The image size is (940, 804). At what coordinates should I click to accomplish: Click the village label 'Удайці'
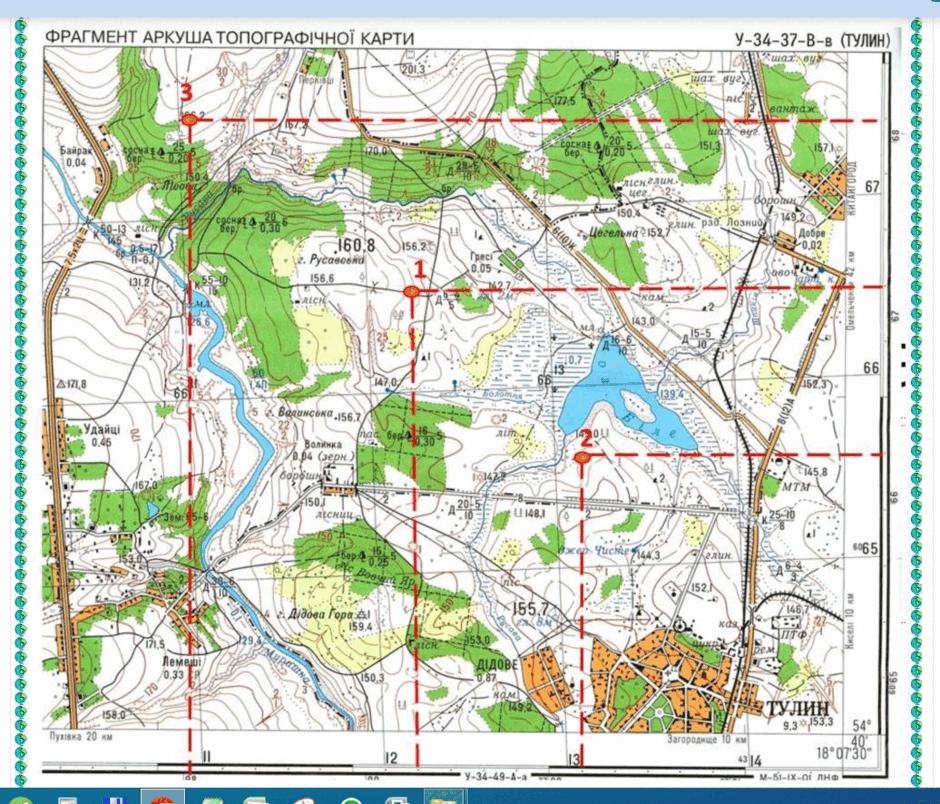pyautogui.click(x=101, y=430)
